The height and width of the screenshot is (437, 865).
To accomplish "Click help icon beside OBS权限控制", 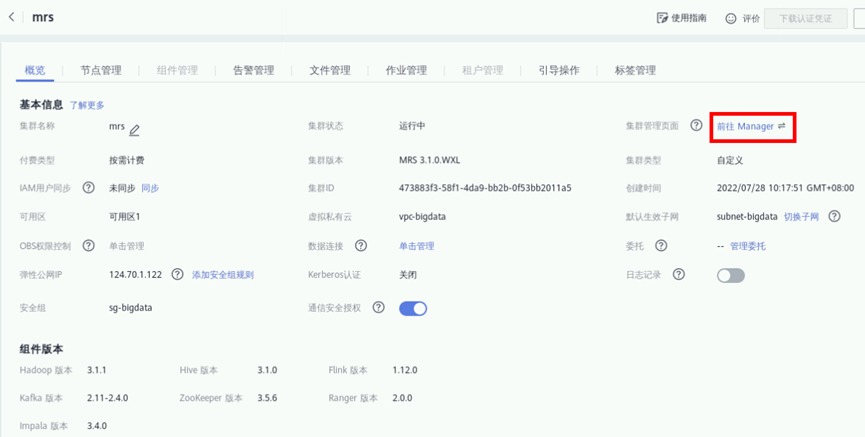I will [x=88, y=245].
